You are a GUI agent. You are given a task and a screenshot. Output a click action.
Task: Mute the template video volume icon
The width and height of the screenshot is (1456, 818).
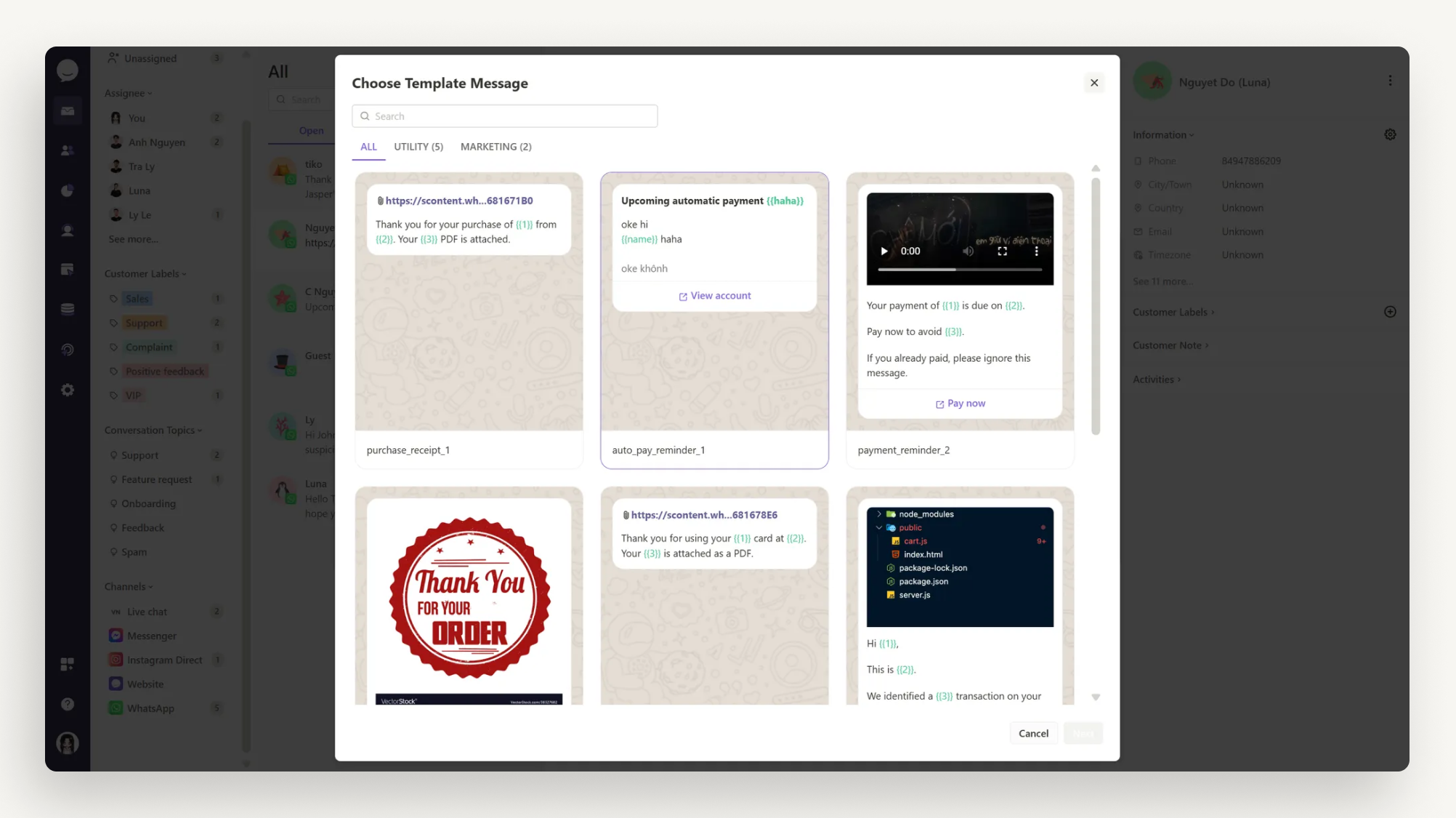click(x=968, y=251)
